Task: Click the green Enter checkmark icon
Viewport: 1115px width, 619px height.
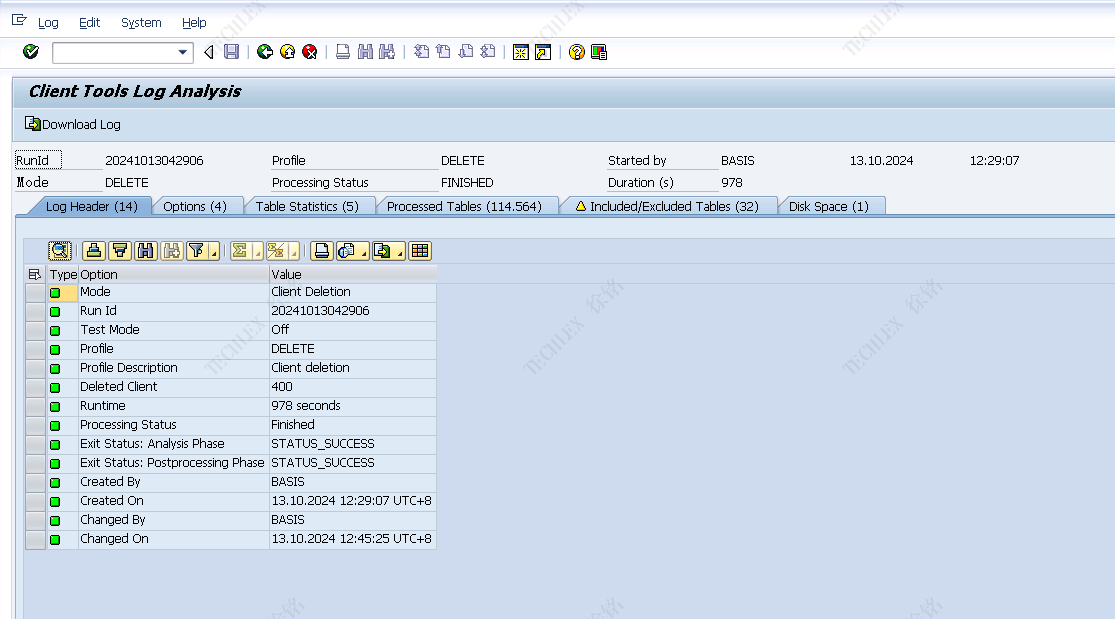Action: (x=31, y=52)
